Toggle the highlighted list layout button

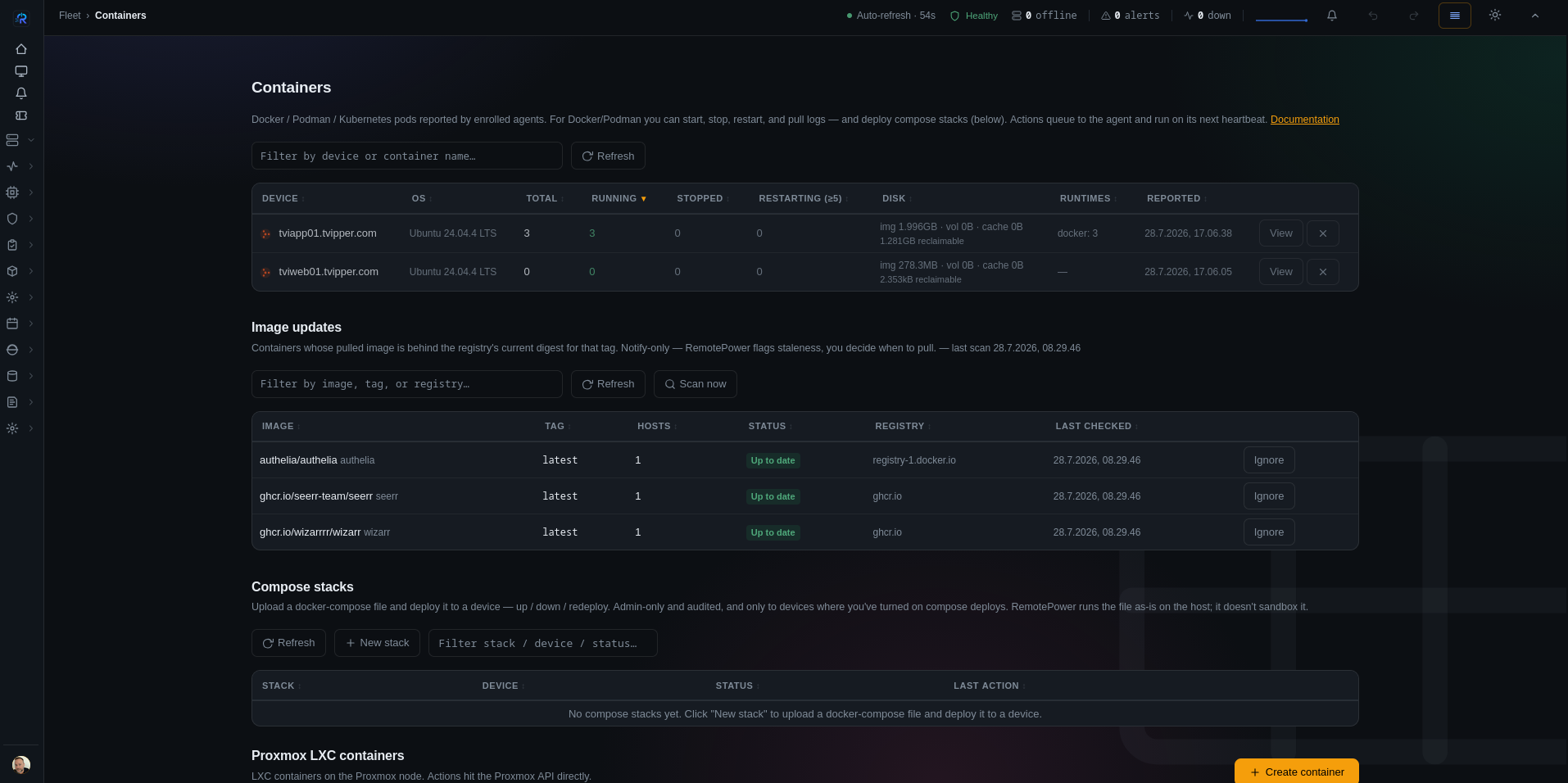[1455, 16]
